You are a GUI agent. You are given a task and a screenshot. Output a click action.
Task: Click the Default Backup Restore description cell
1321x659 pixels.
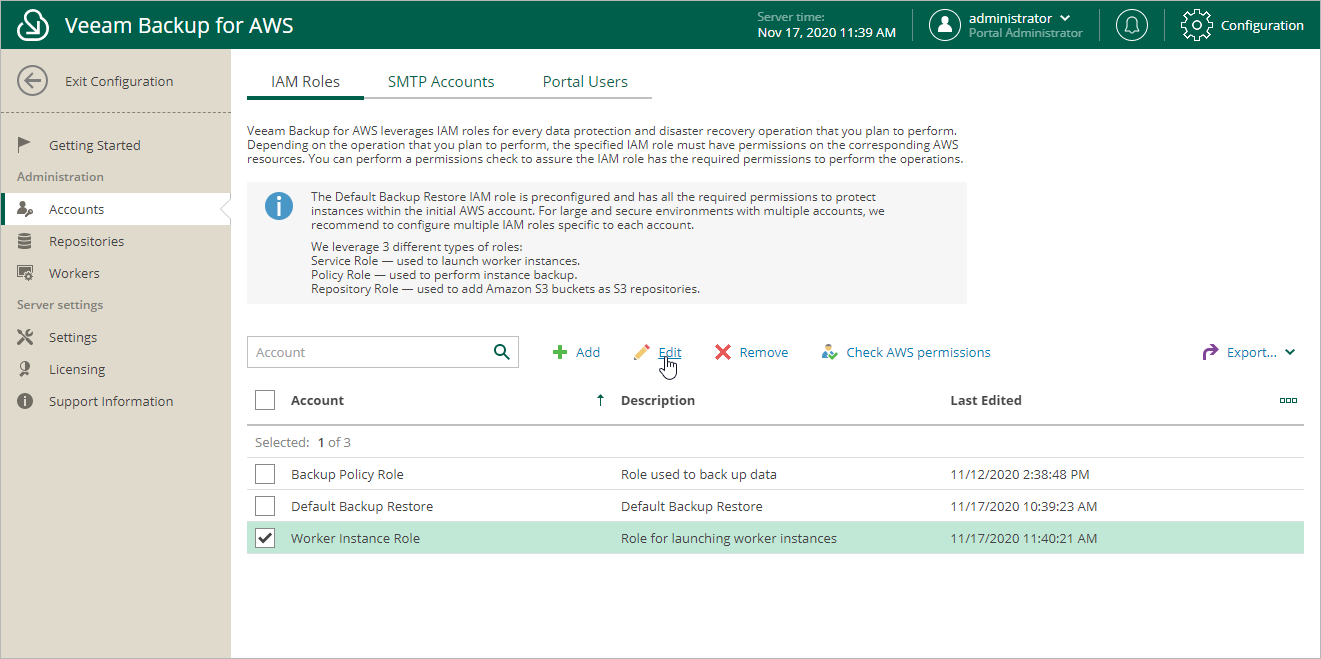coord(692,506)
